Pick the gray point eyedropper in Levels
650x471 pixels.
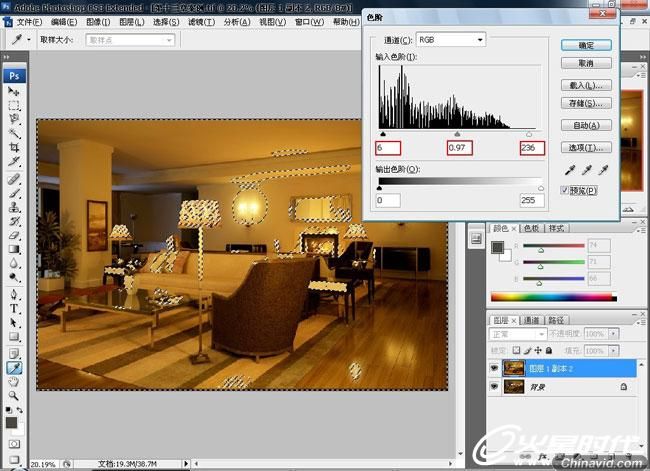pyautogui.click(x=587, y=170)
